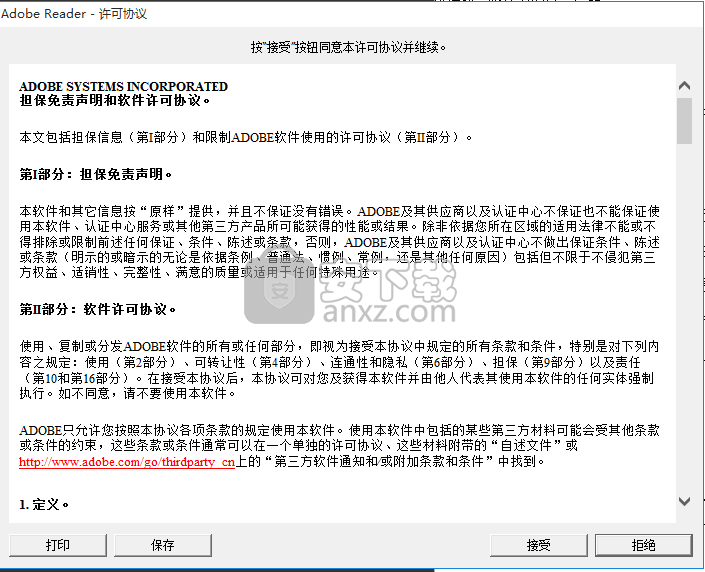Click the paragraph starting ADOBE只允许您按照本协议
Screen dimensions: 705x572
(339, 446)
